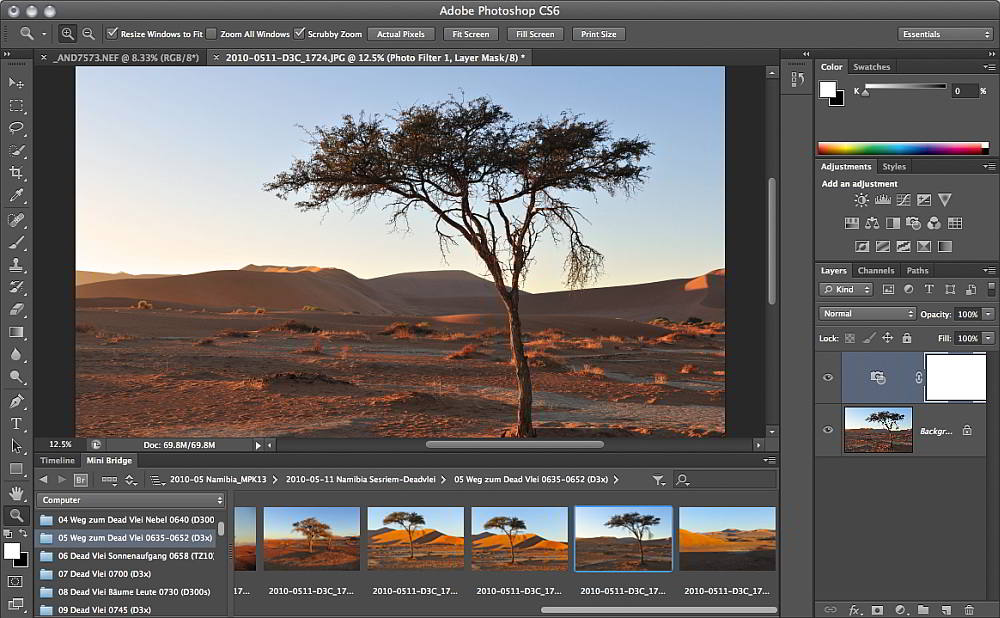The width and height of the screenshot is (1000, 618).
Task: Click the delete layer trash icon
Action: point(969,609)
